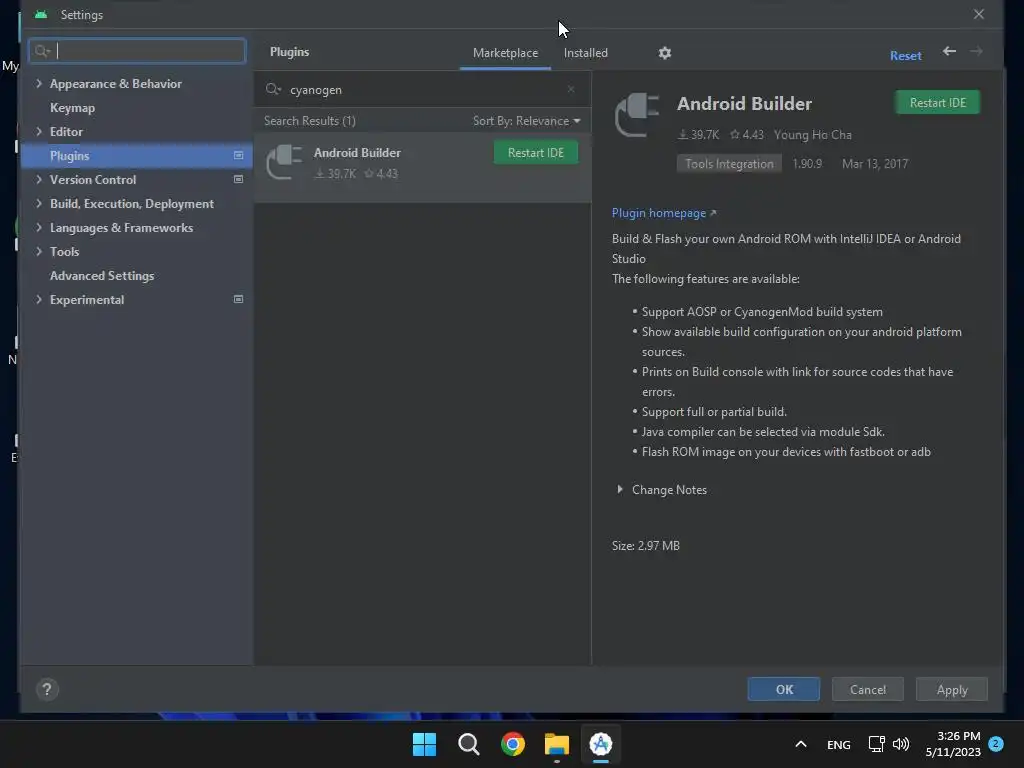The image size is (1024, 768).
Task: Click the vendor name Young Ho Cha
Action: (x=812, y=135)
